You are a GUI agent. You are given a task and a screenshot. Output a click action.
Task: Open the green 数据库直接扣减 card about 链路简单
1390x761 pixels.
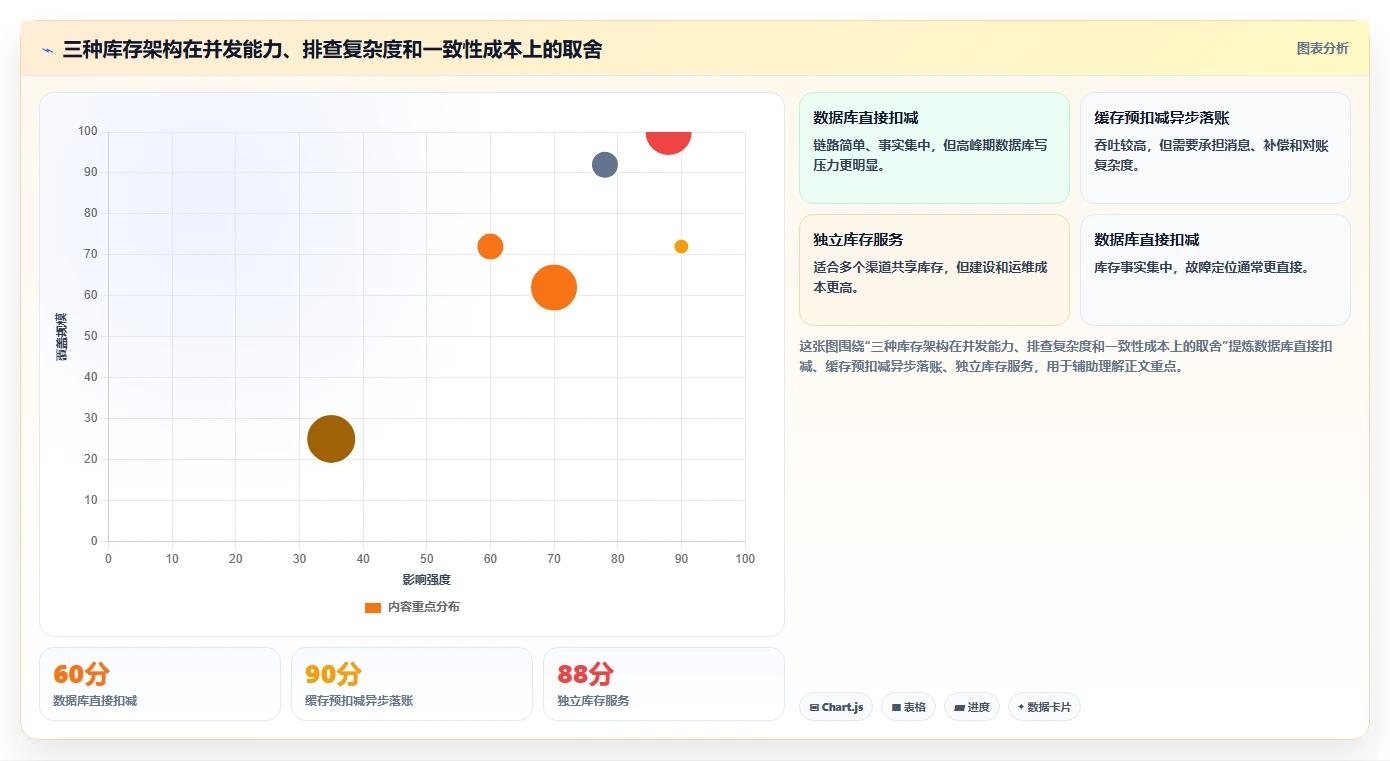pos(934,148)
